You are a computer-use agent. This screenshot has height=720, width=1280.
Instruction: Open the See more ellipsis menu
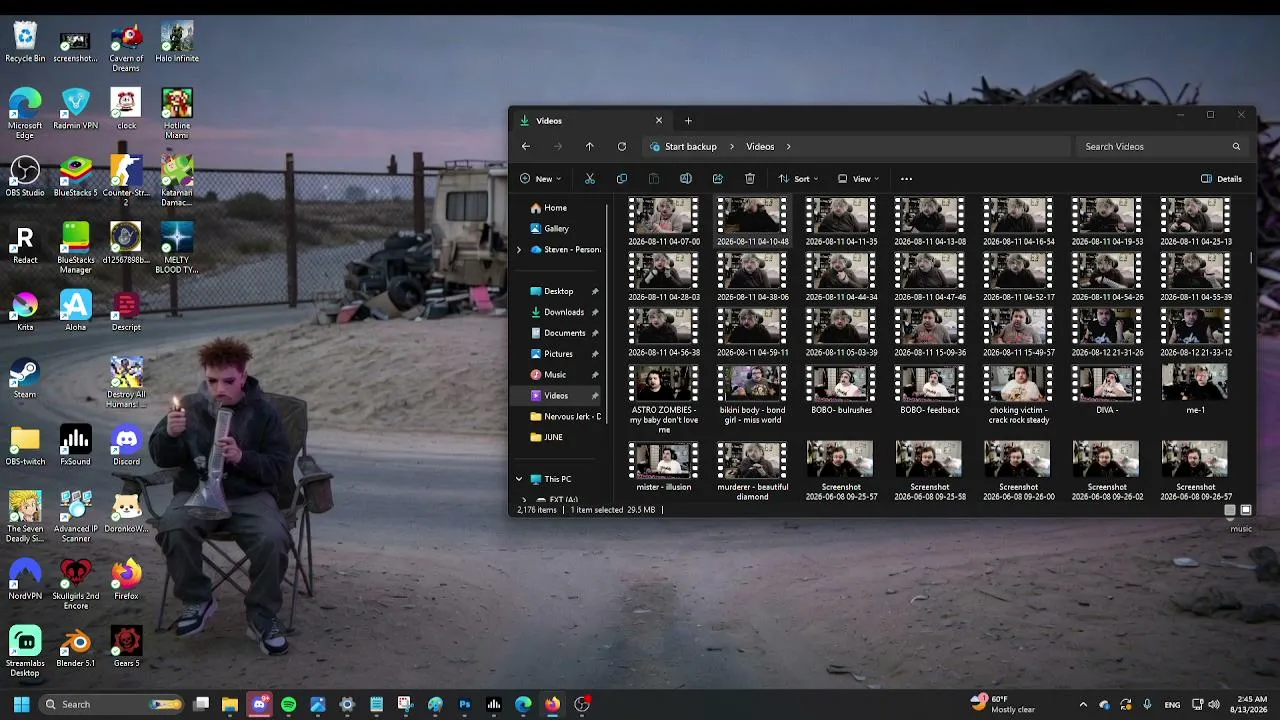tap(907, 179)
